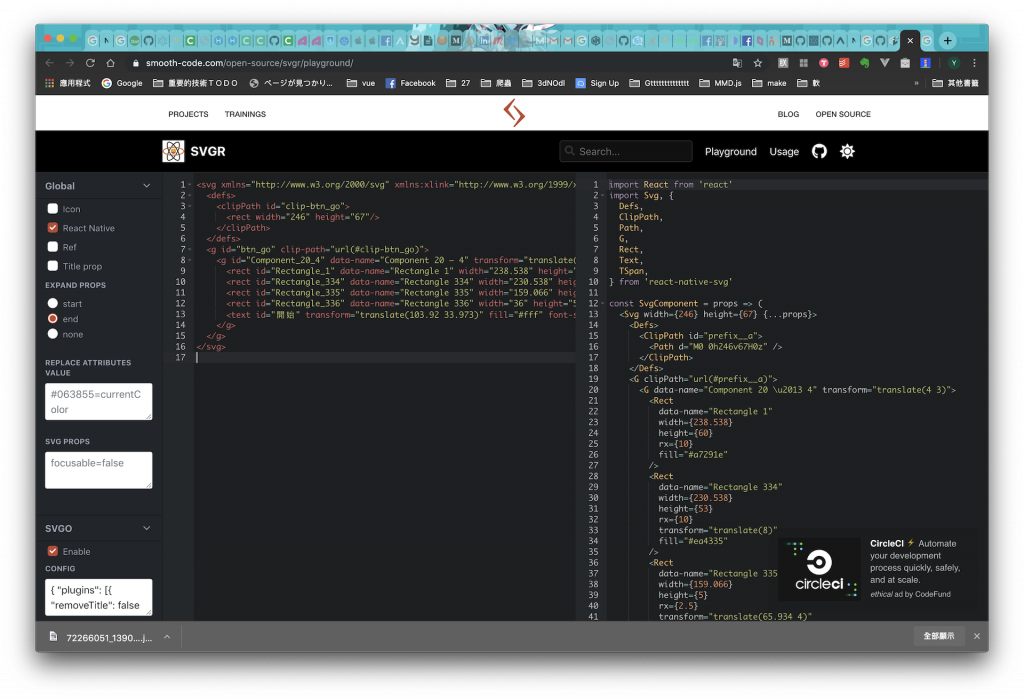Click the SVG props focusable=false text box

pos(99,470)
